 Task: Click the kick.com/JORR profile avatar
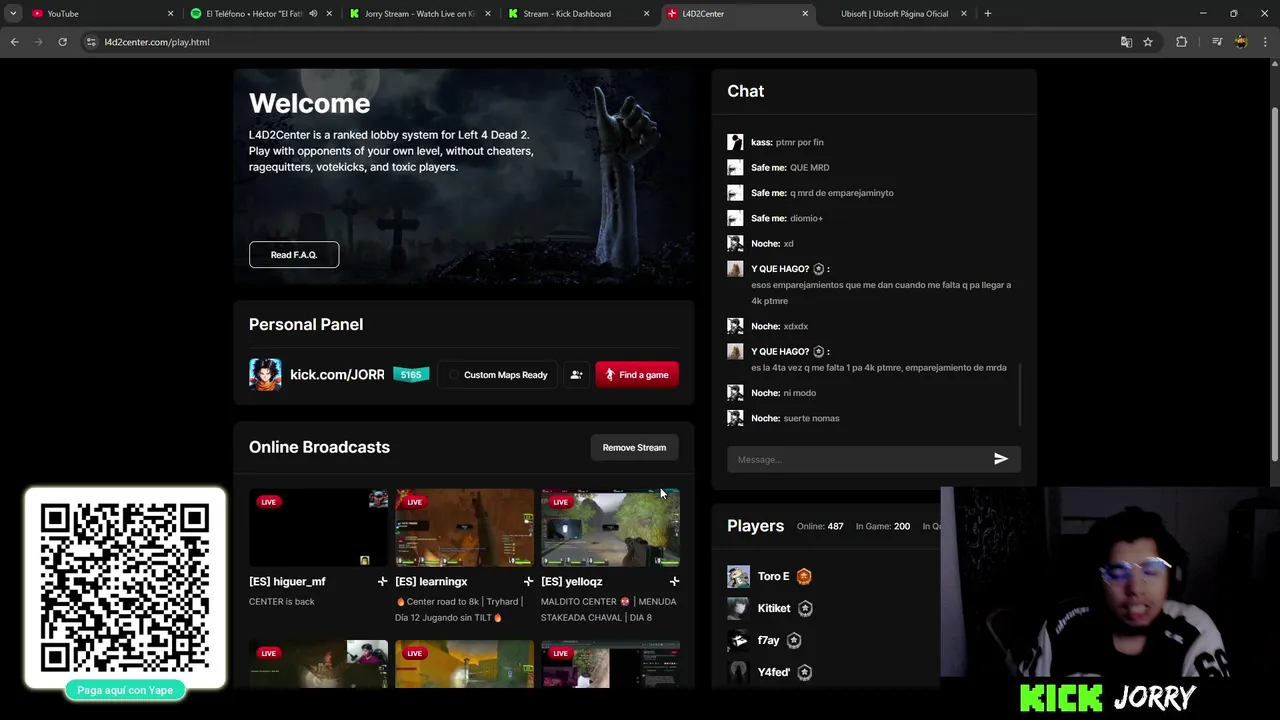click(265, 374)
